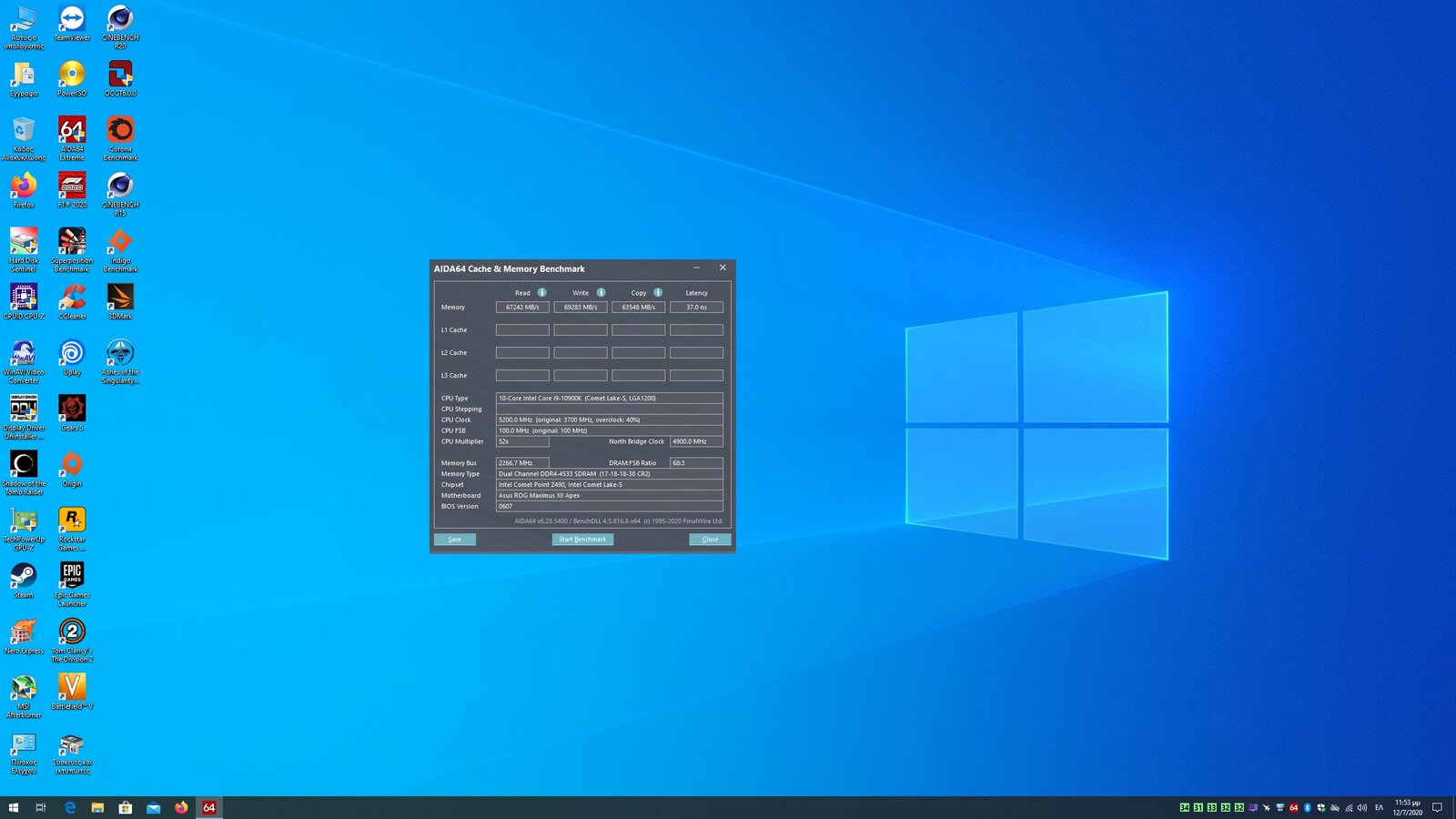This screenshot has height=819, width=1456.
Task: Open Microsoft Store from taskbar
Action: tap(126, 807)
